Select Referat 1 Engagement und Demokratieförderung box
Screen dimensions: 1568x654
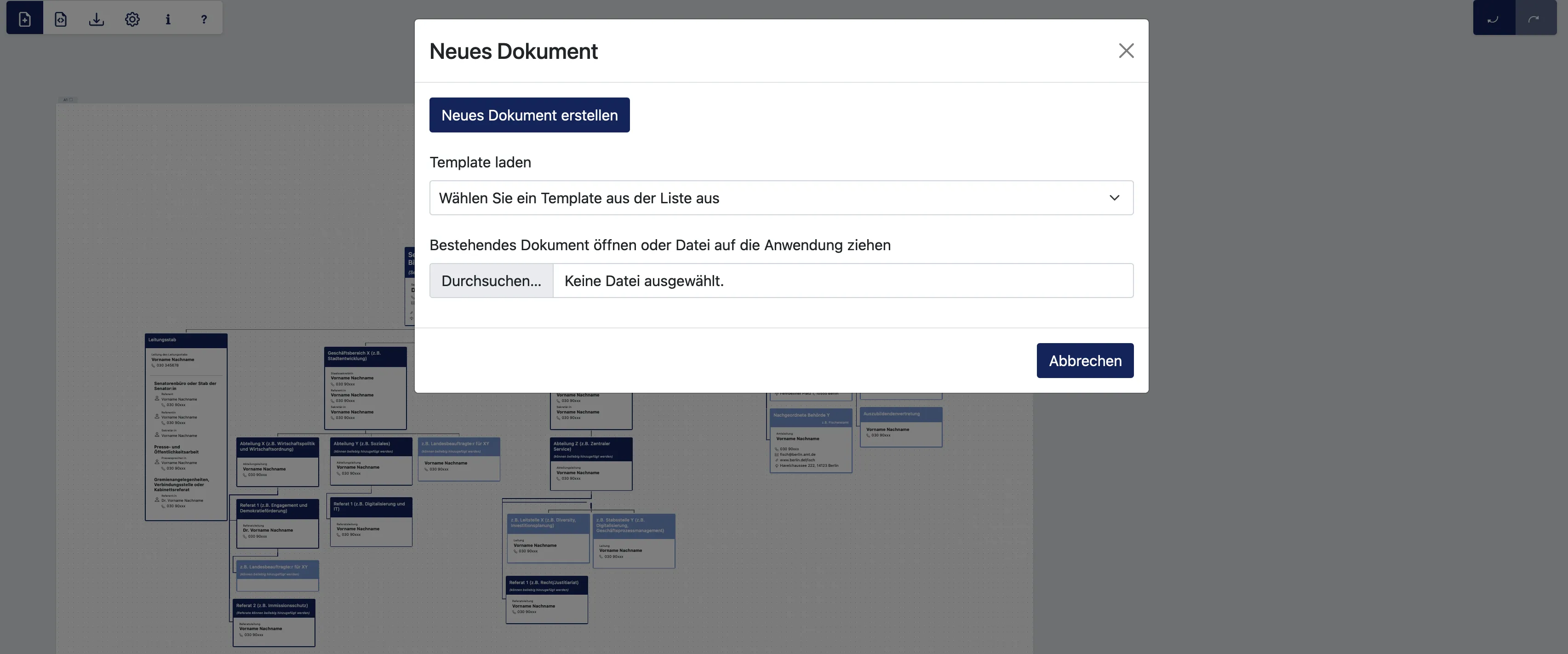point(278,524)
